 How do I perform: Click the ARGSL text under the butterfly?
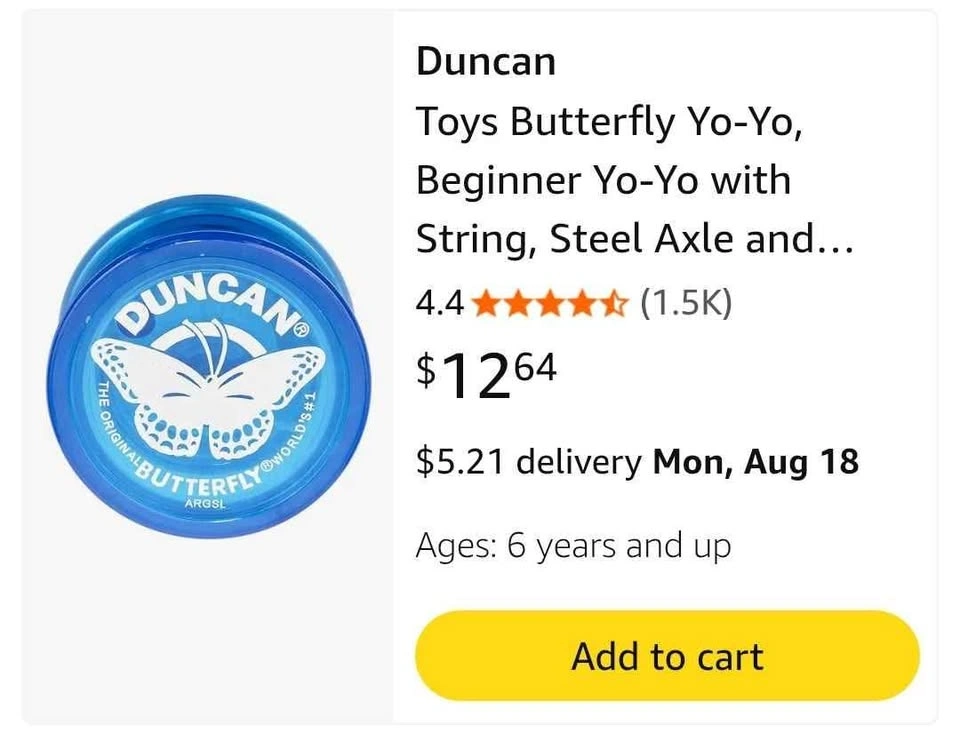(x=207, y=503)
